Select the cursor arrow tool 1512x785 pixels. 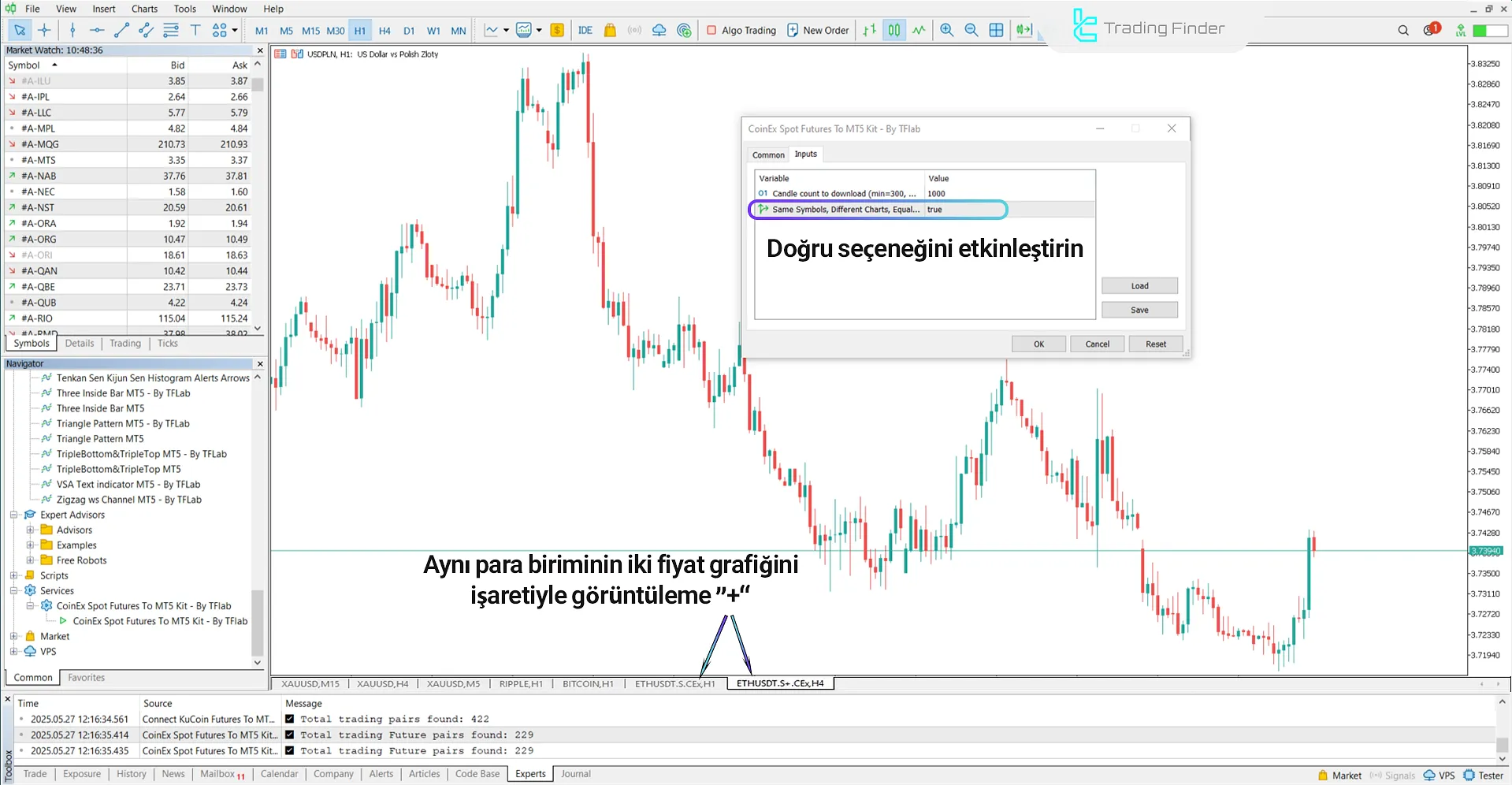coord(19,30)
